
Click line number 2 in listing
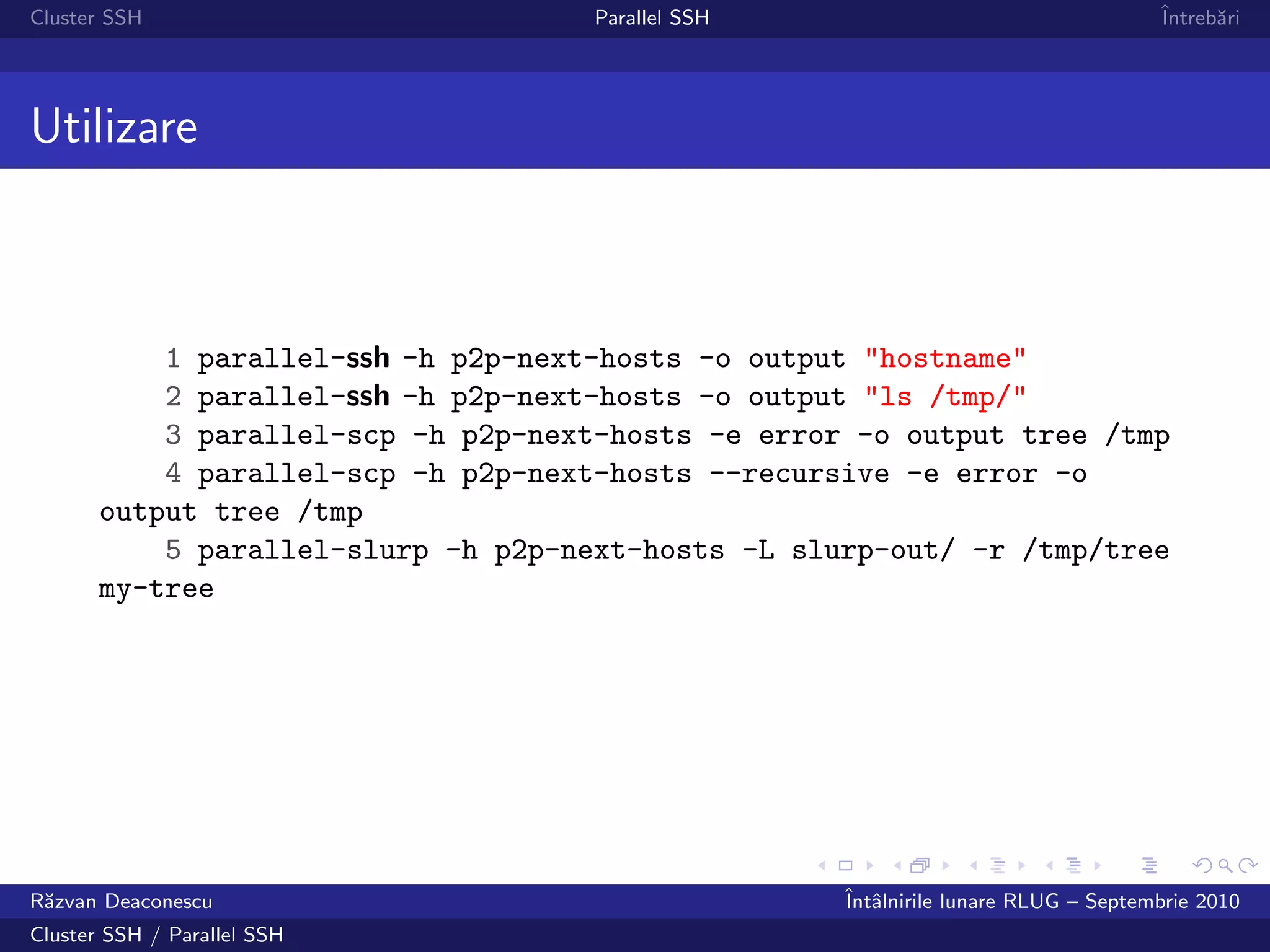click(x=174, y=397)
